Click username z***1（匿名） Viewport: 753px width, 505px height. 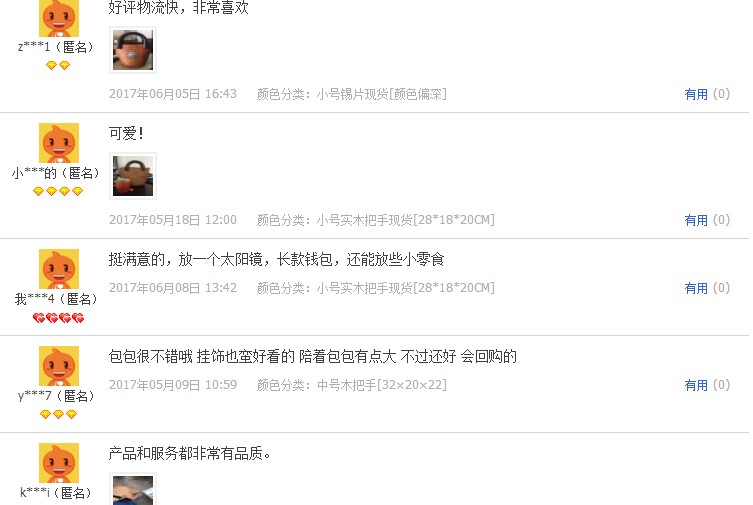point(56,47)
